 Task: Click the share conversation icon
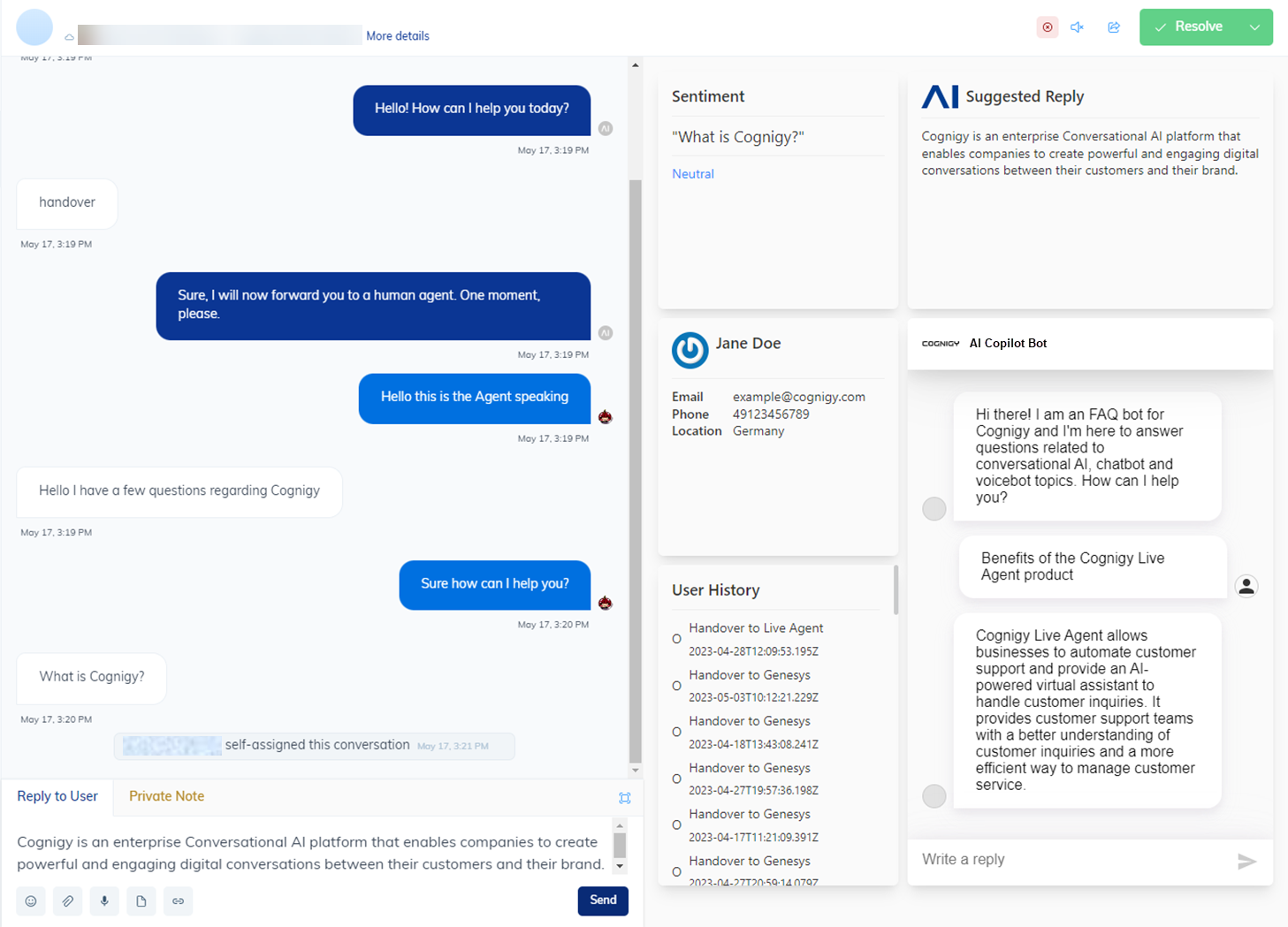click(1114, 27)
